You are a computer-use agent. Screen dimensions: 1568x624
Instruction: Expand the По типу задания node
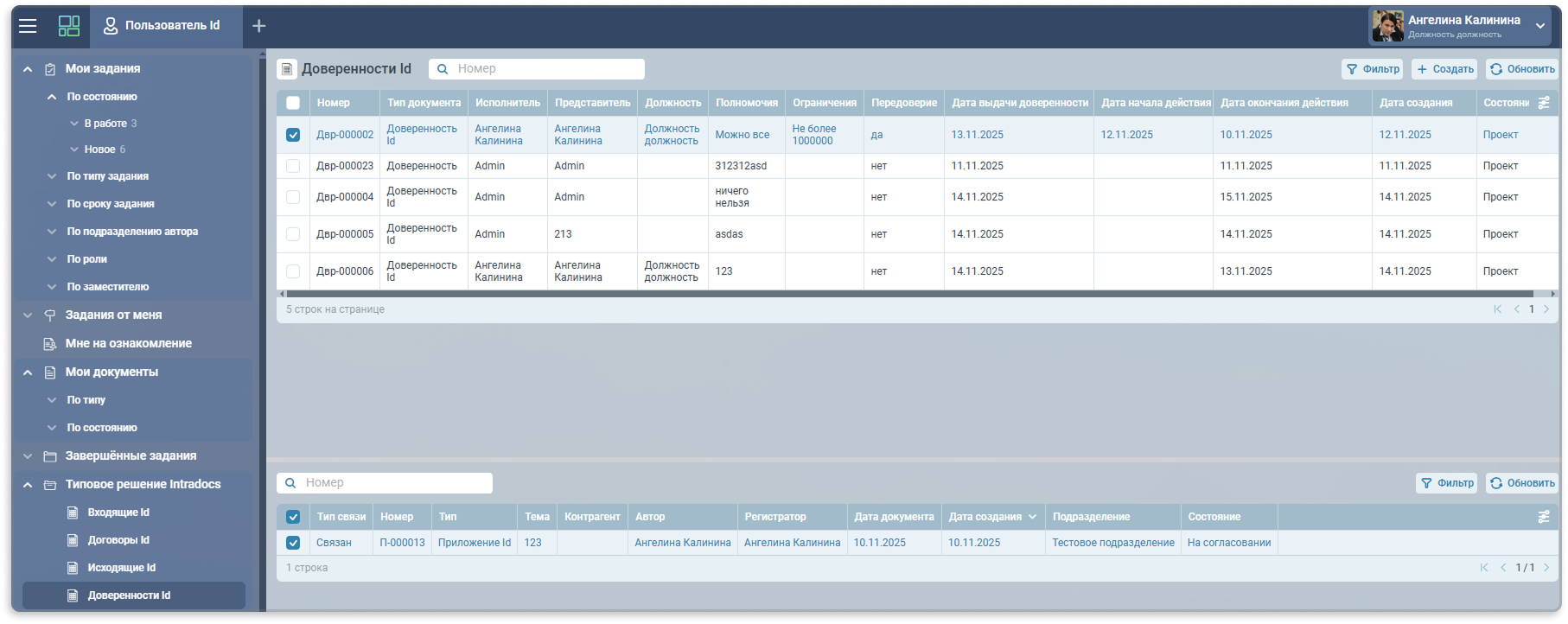pyautogui.click(x=52, y=176)
